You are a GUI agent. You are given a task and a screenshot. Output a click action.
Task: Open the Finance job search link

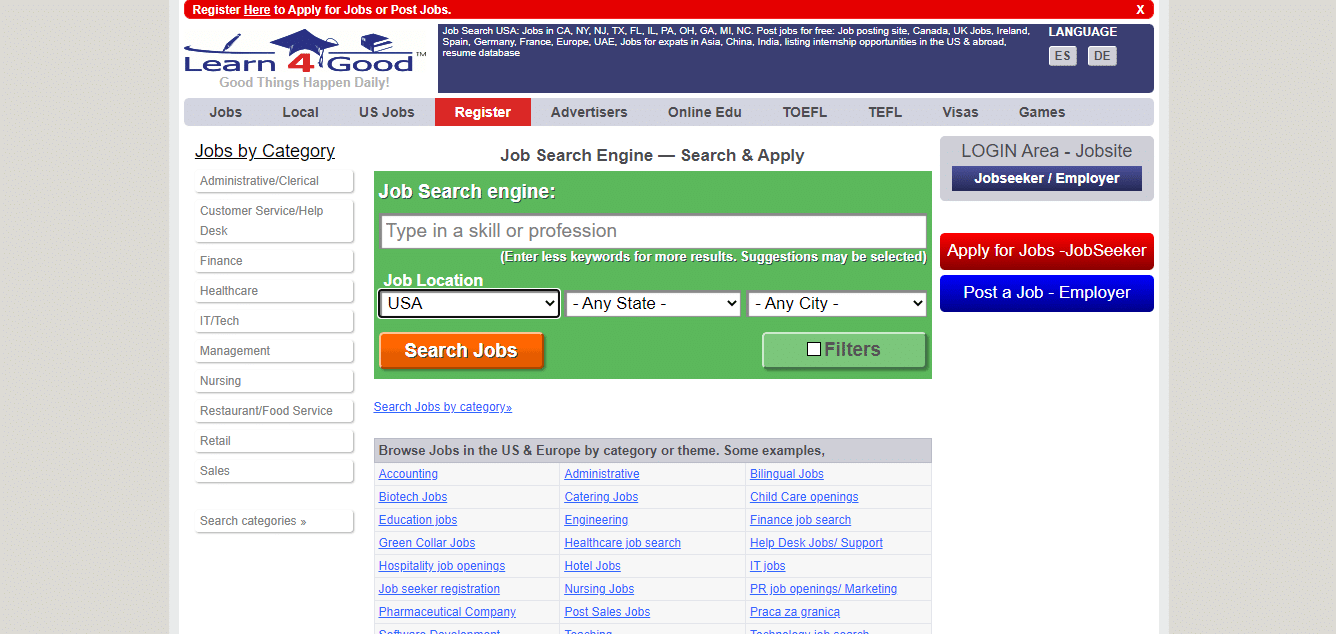pyautogui.click(x=801, y=520)
